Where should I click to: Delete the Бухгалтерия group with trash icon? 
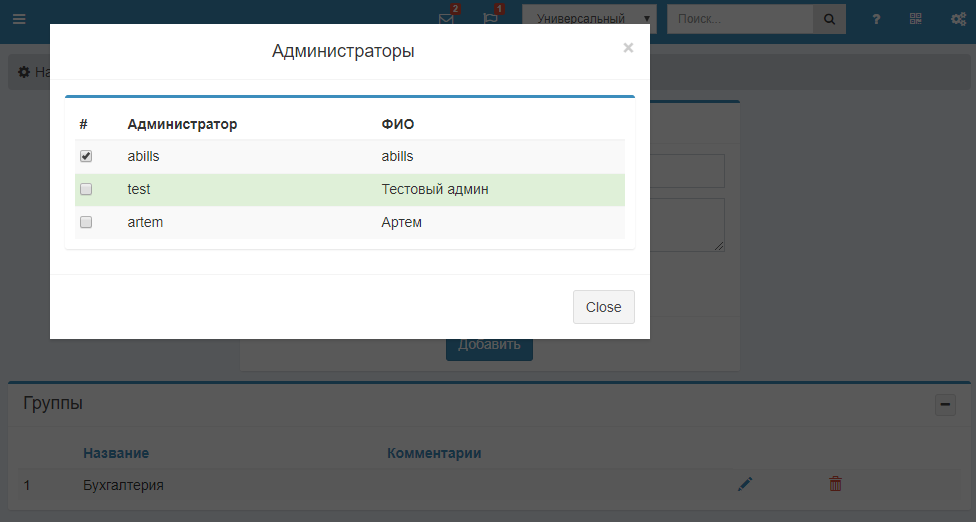pyautogui.click(x=835, y=484)
